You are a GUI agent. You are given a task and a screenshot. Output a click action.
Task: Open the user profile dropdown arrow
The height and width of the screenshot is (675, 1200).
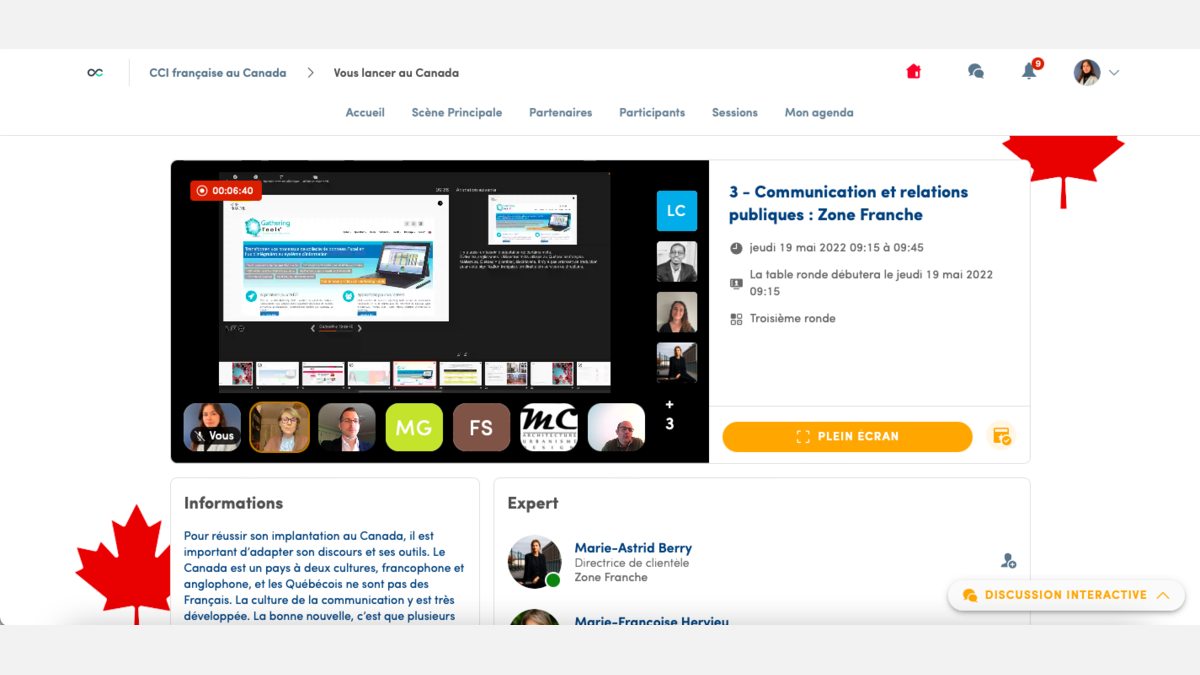(x=1114, y=73)
